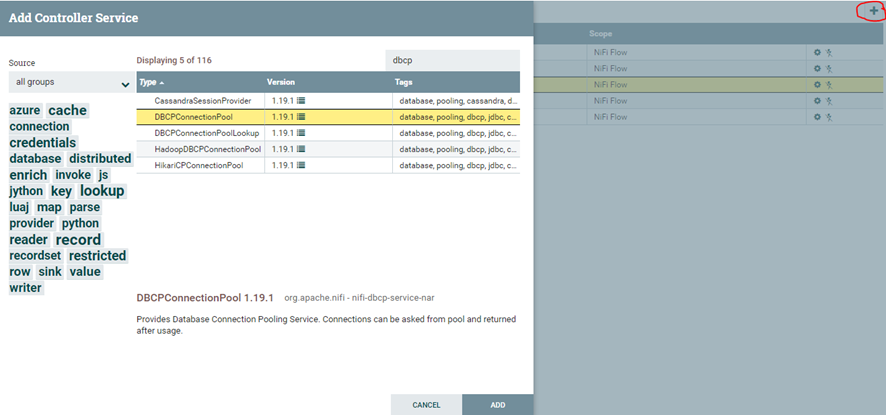Screen dimensions: 886x415
Task: Click the CANCEL button
Action: pyautogui.click(x=426, y=405)
